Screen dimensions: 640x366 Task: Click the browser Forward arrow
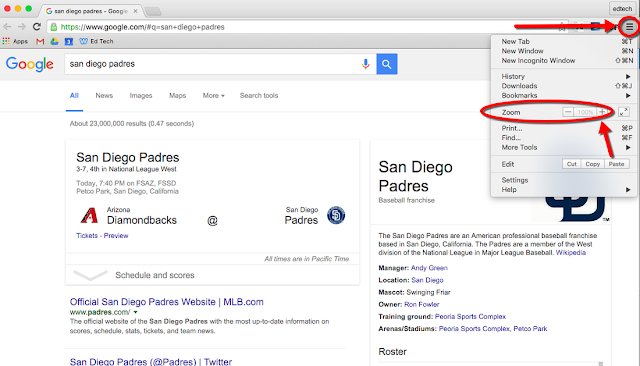22,27
